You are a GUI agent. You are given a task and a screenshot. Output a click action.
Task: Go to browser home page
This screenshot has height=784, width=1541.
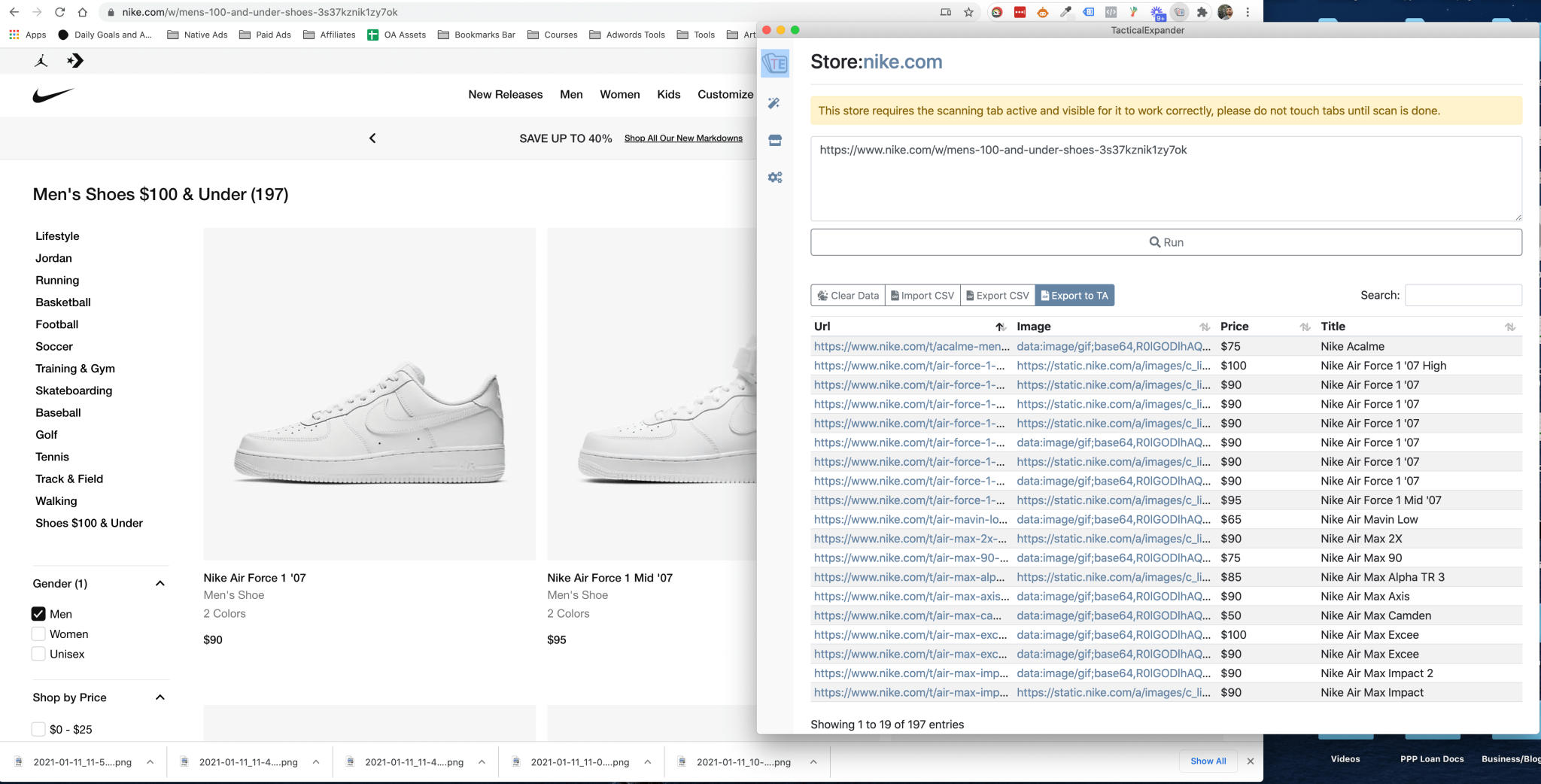(82, 12)
